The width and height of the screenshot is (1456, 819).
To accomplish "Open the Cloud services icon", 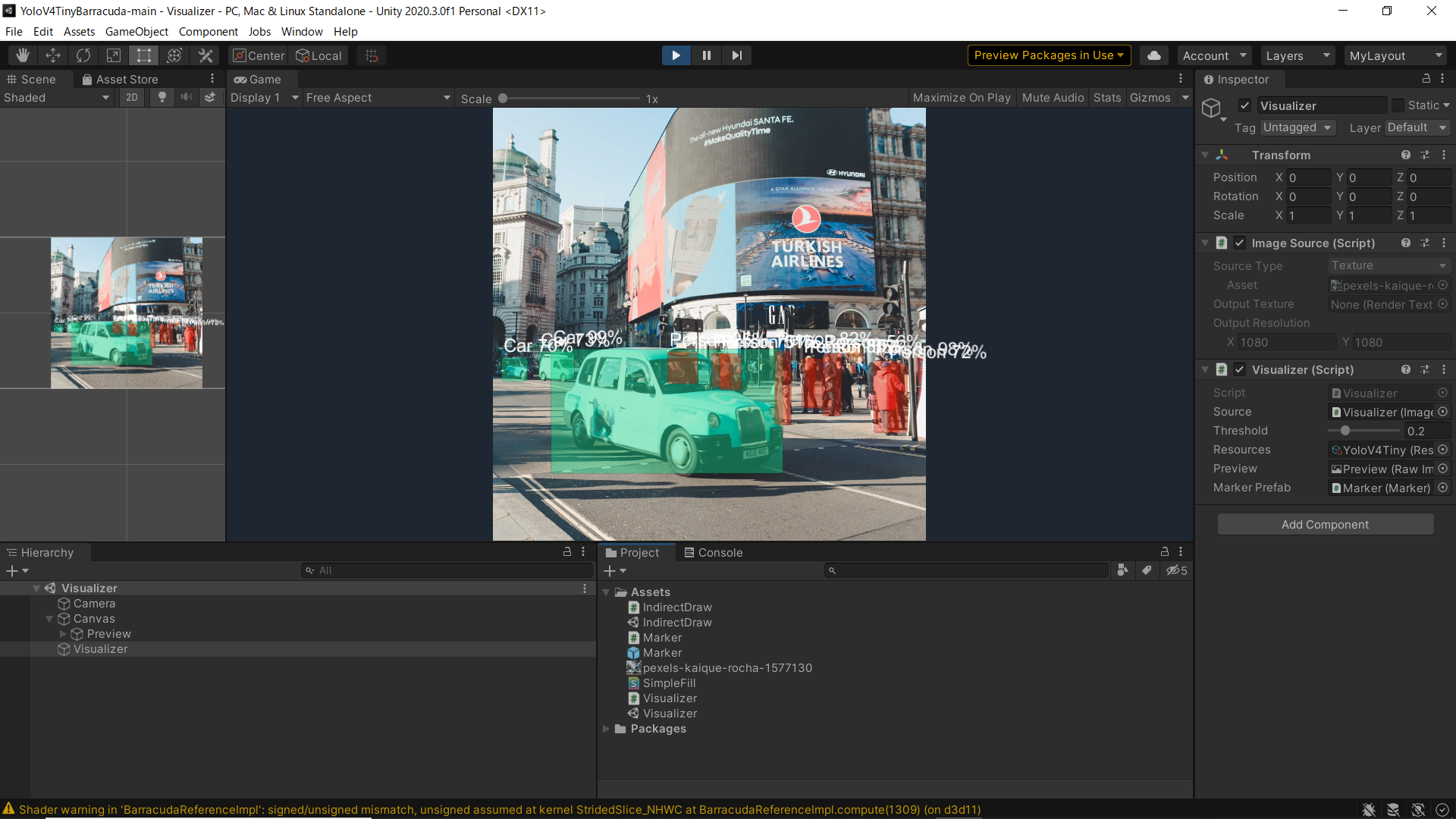I will click(x=1153, y=55).
